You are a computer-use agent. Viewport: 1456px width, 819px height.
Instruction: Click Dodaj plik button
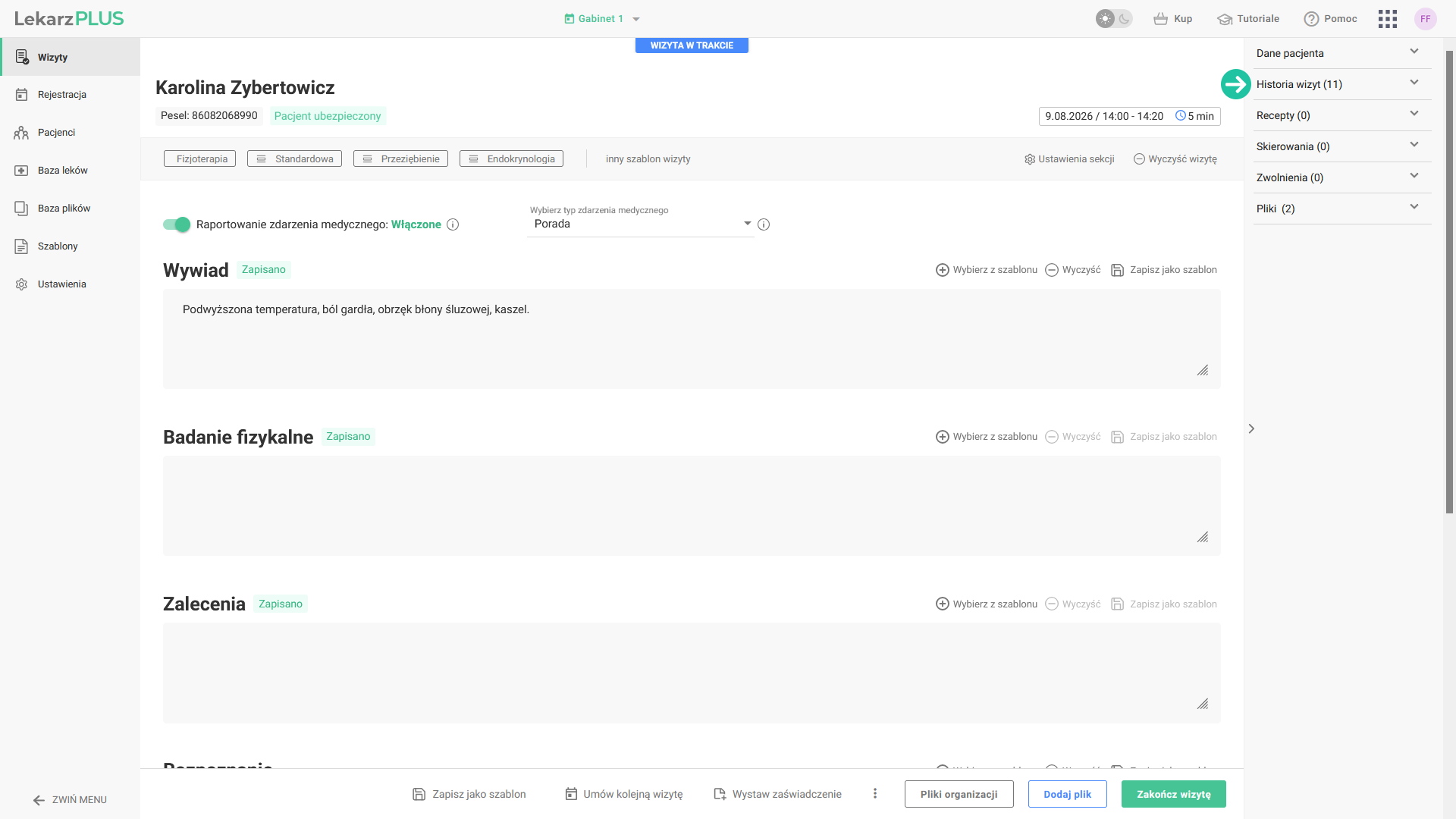coord(1067,794)
